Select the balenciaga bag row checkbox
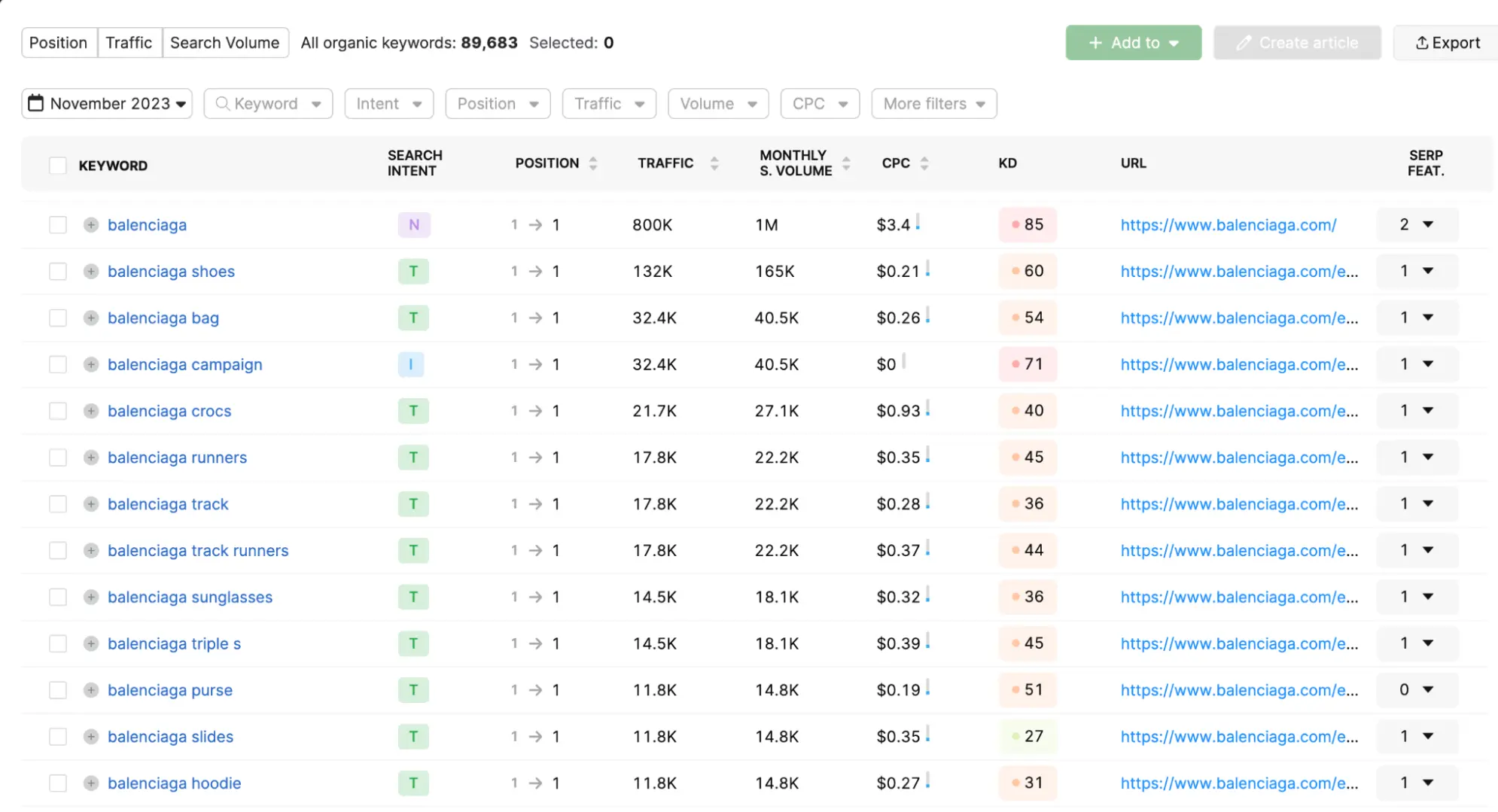1498x812 pixels. tap(58, 318)
